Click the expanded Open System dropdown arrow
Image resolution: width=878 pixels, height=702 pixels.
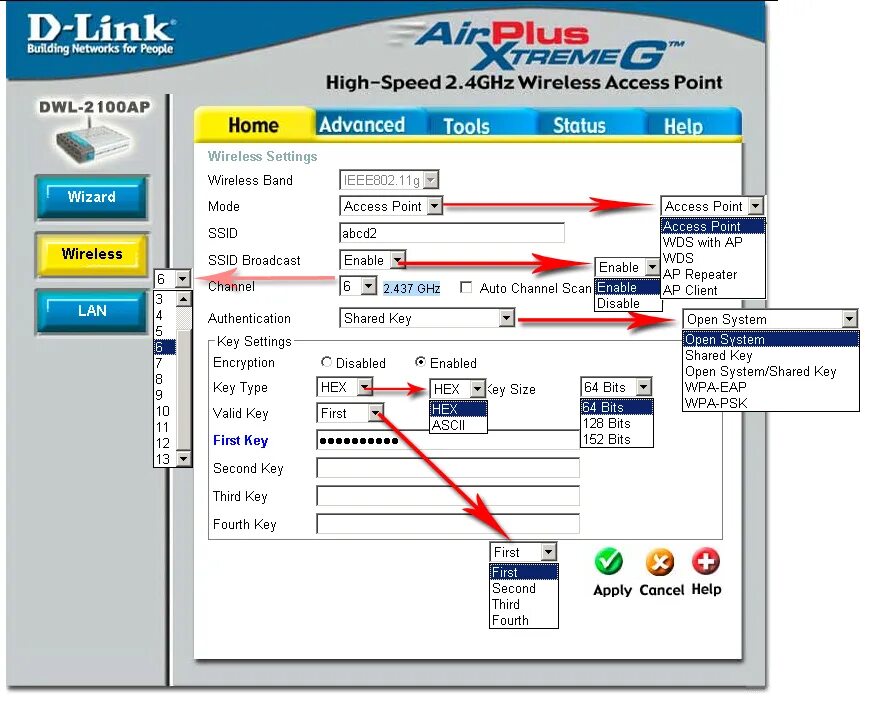click(849, 319)
